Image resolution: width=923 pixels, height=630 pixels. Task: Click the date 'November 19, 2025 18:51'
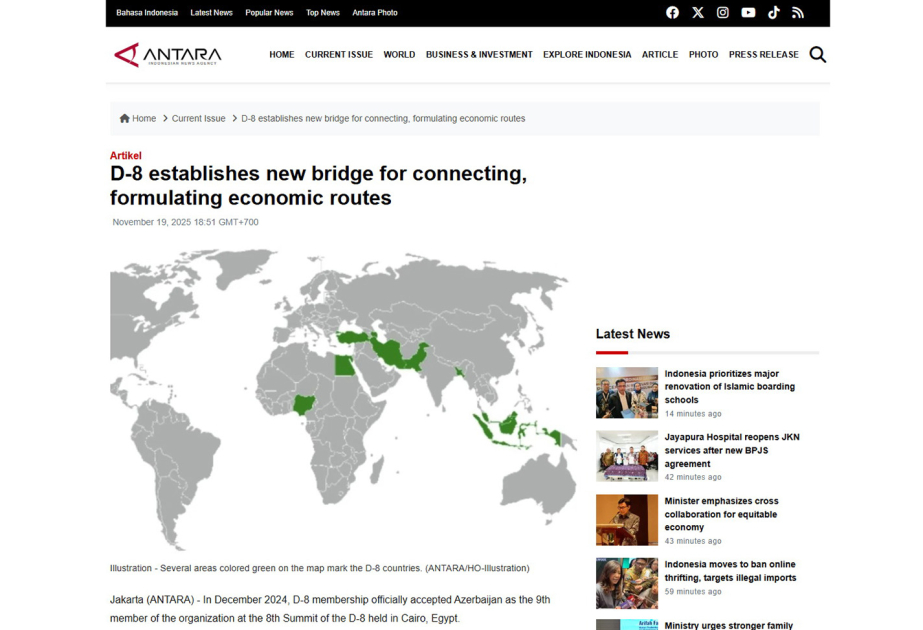[x=185, y=222]
